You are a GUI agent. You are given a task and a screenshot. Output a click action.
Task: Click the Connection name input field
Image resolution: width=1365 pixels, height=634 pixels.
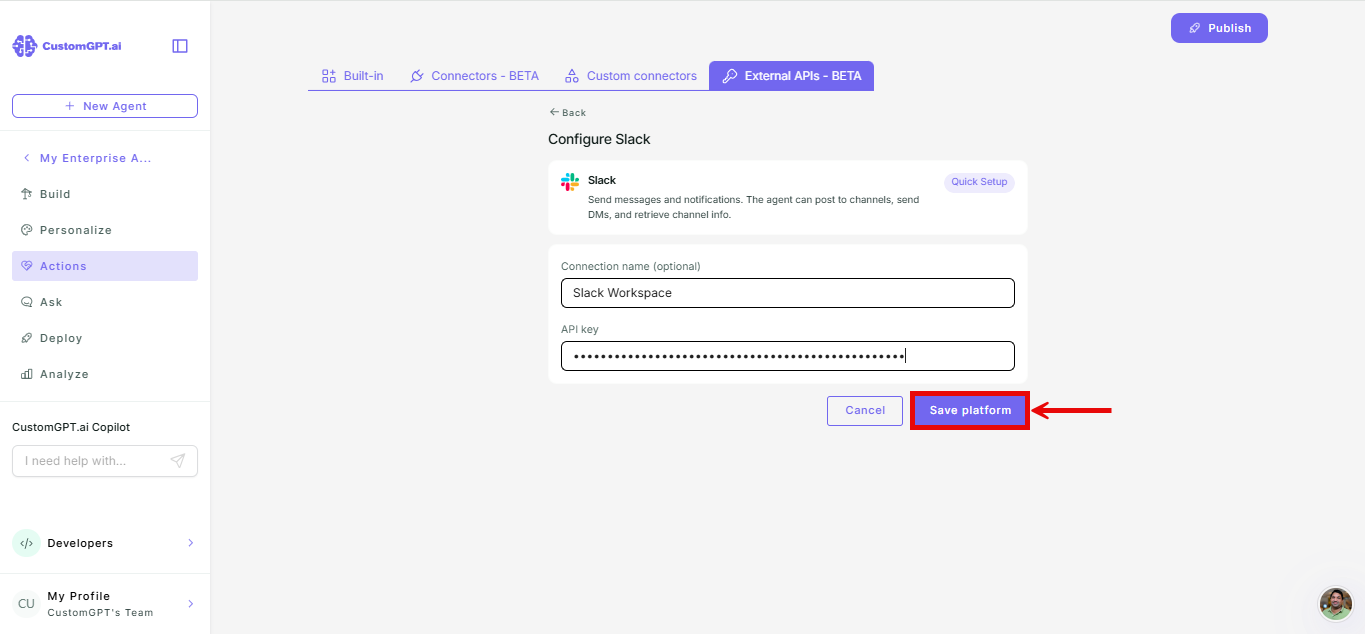pyautogui.click(x=788, y=293)
